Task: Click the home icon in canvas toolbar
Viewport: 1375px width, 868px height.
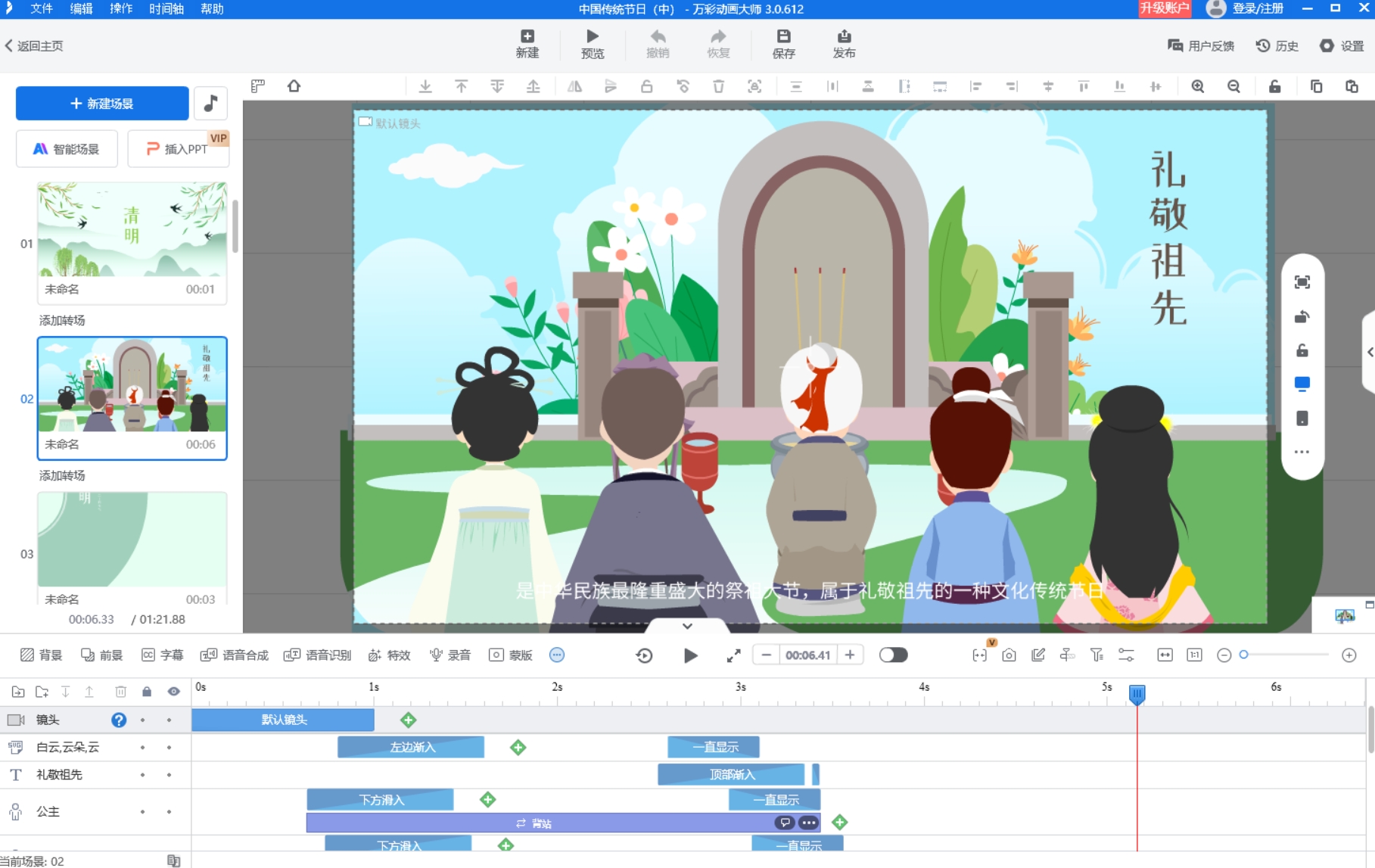Action: [x=294, y=86]
